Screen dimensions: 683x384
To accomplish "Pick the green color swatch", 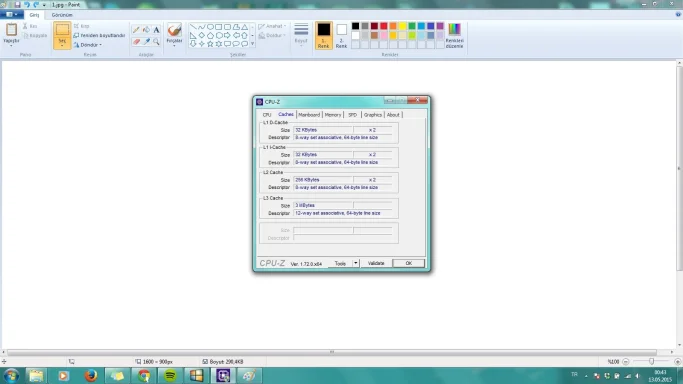I will [412, 26].
